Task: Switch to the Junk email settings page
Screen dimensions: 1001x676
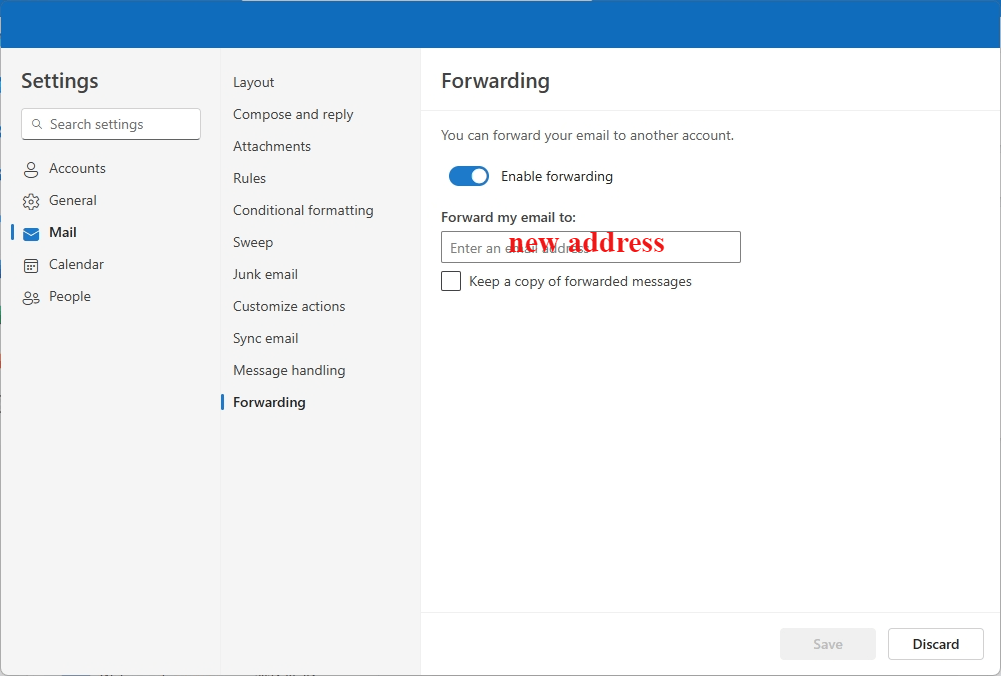Action: (x=265, y=274)
